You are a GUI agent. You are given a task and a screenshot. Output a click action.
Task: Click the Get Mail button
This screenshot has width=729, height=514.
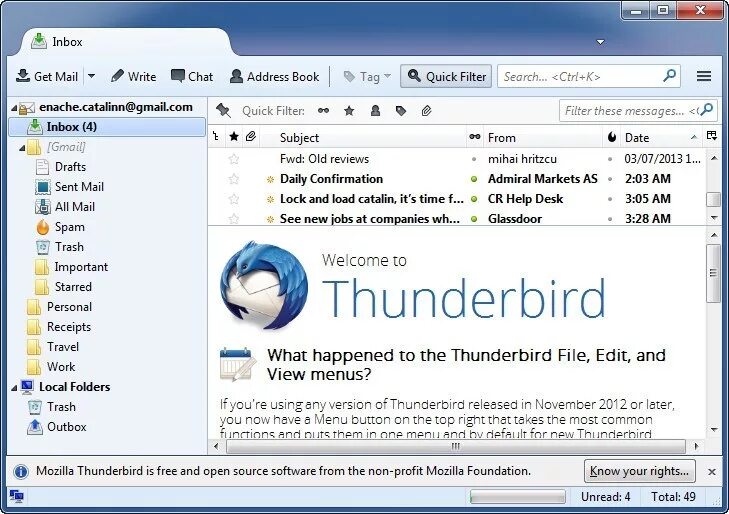pyautogui.click(x=46, y=76)
